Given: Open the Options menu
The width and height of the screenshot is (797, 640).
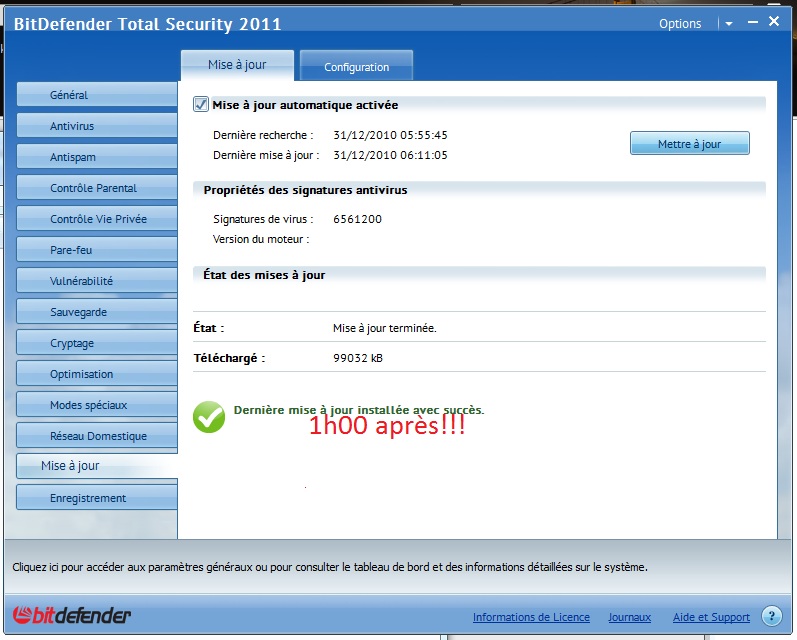Looking at the screenshot, I should click(680, 24).
